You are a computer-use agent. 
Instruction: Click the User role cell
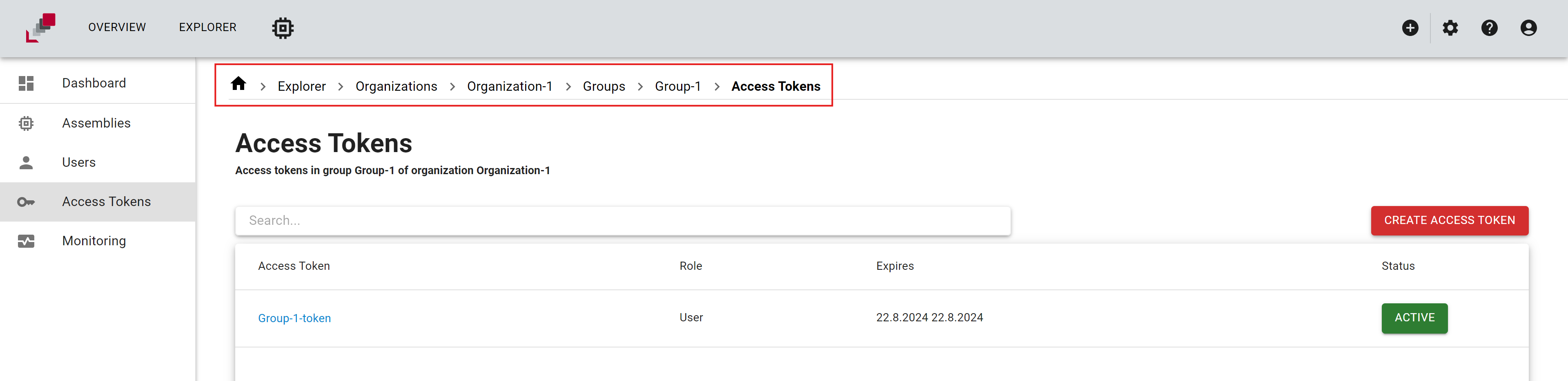691,318
